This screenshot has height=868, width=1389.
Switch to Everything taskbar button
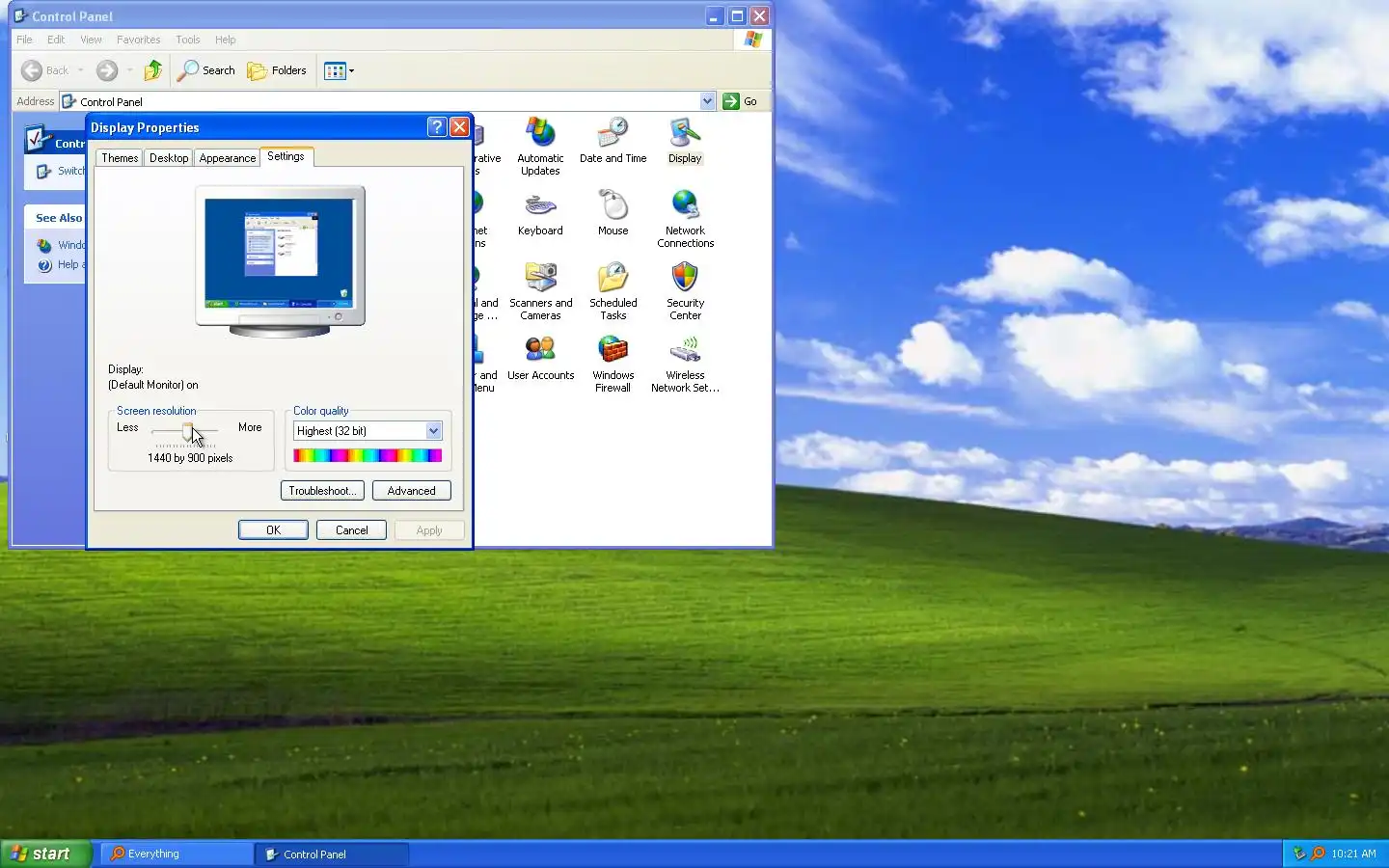(177, 854)
